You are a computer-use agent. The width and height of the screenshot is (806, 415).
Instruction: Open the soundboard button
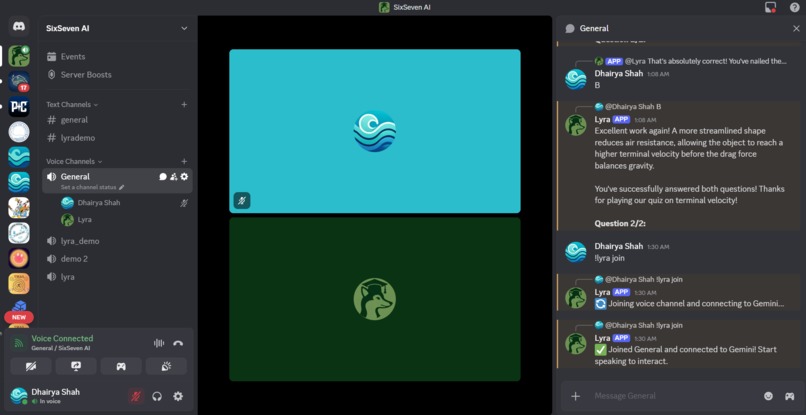tap(166, 366)
